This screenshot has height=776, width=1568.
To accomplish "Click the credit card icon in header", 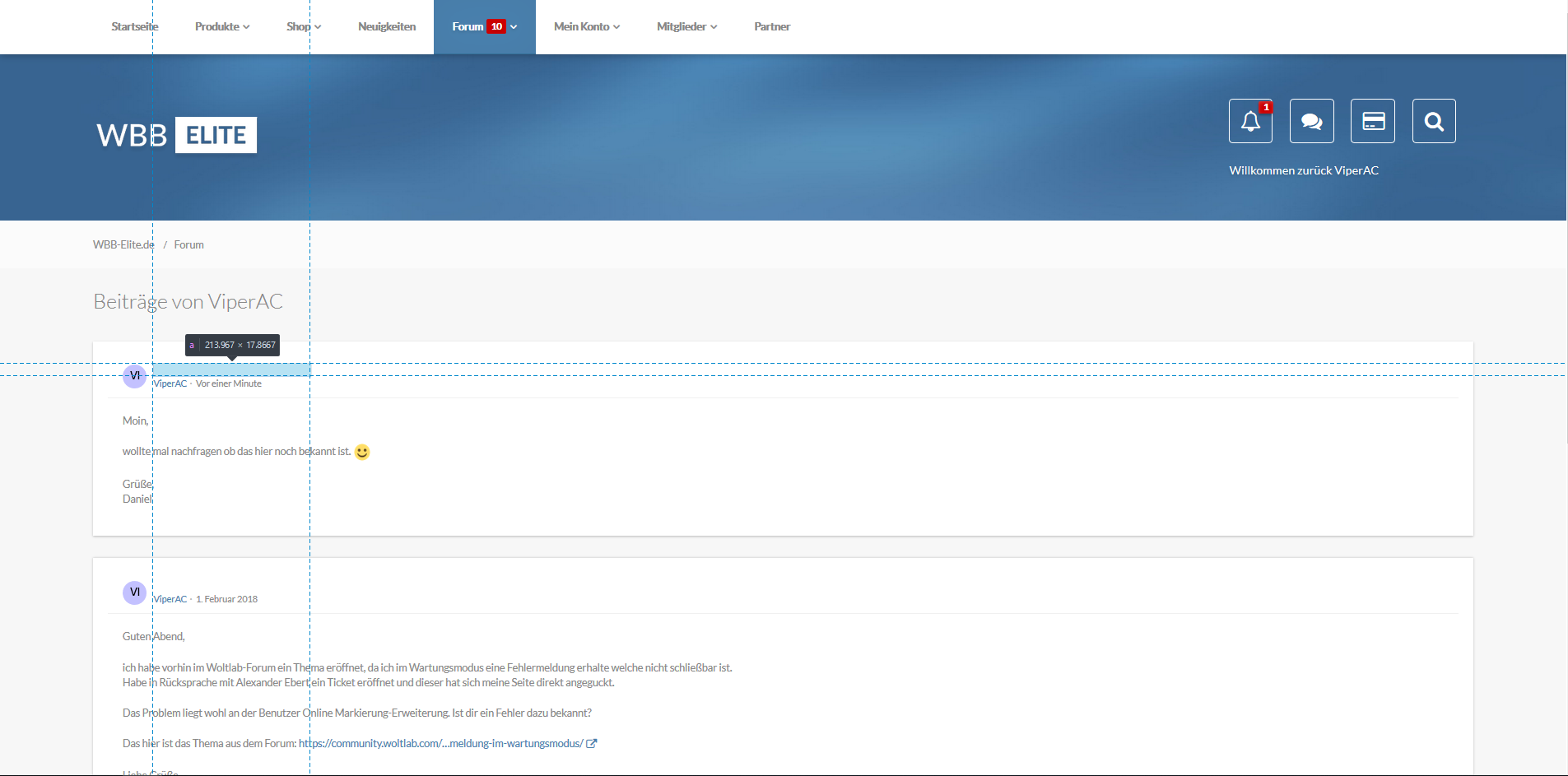I will (x=1372, y=121).
